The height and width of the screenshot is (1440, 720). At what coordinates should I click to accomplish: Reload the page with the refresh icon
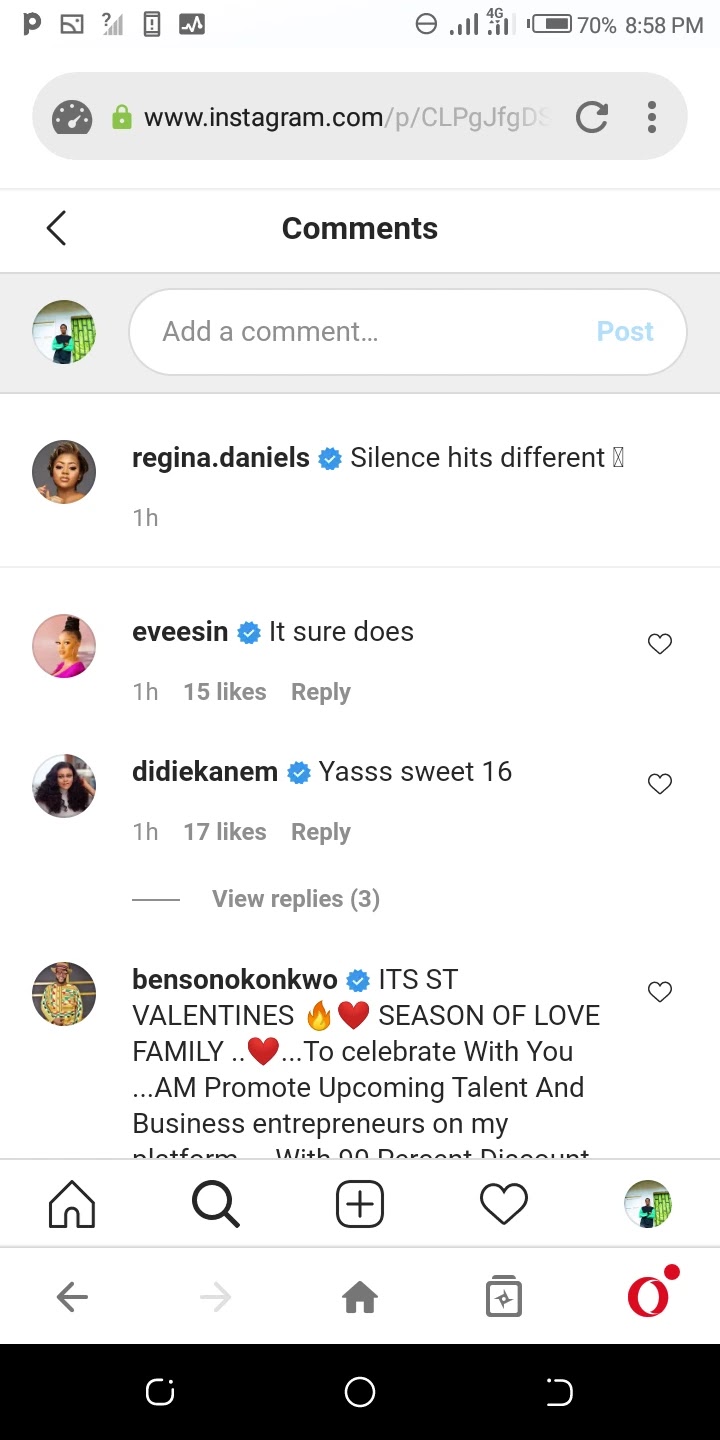coord(592,118)
